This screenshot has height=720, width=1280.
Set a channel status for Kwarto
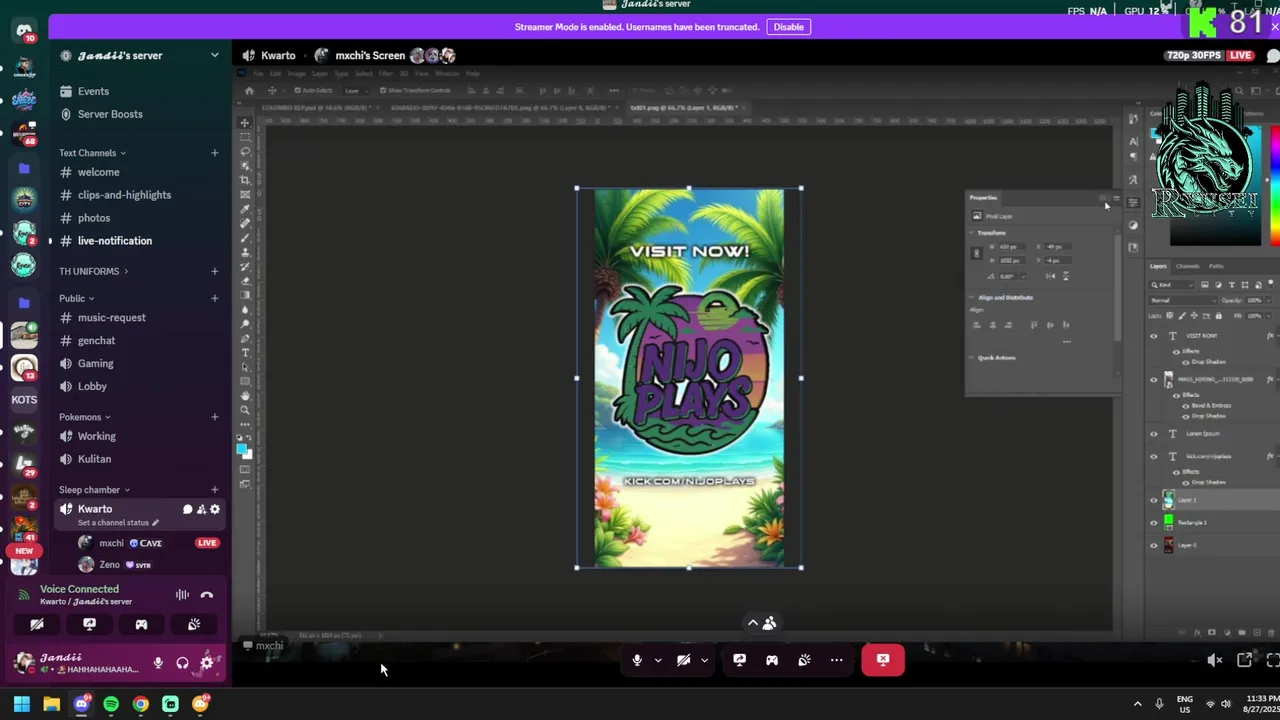click(x=118, y=523)
